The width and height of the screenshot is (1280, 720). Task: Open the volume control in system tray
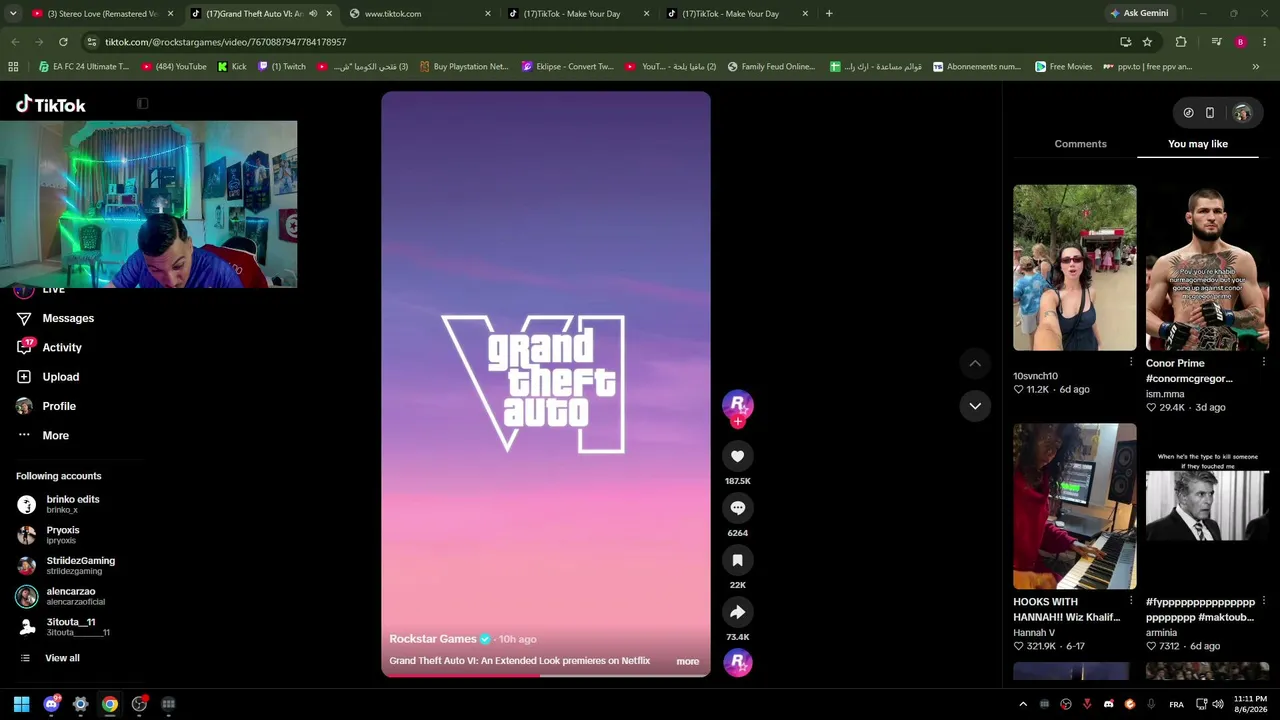tap(1218, 704)
